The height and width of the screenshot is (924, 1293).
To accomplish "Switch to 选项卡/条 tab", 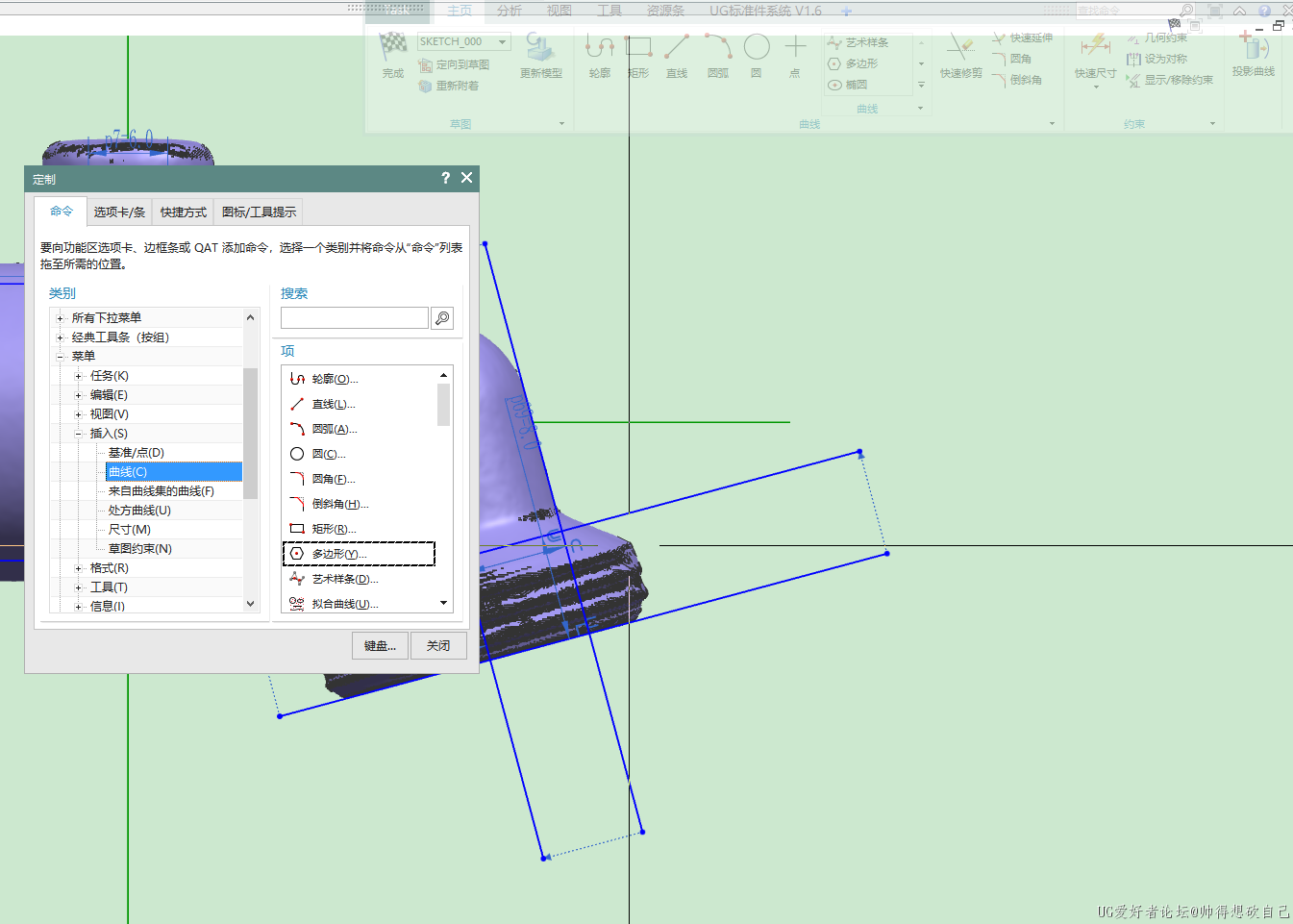I will [x=119, y=212].
